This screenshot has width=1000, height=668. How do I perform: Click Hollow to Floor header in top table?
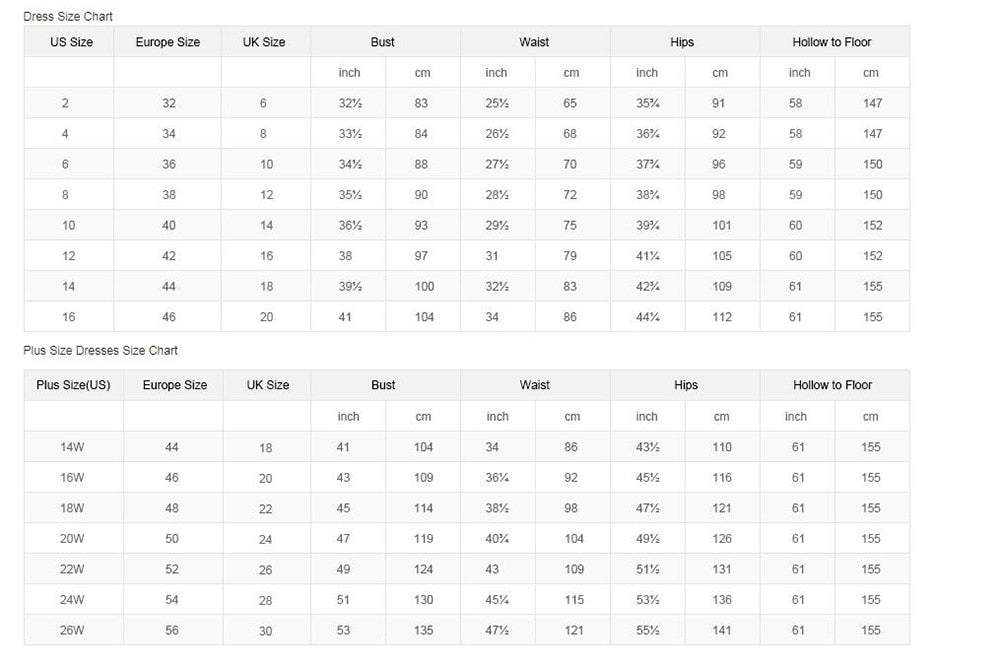click(x=832, y=42)
